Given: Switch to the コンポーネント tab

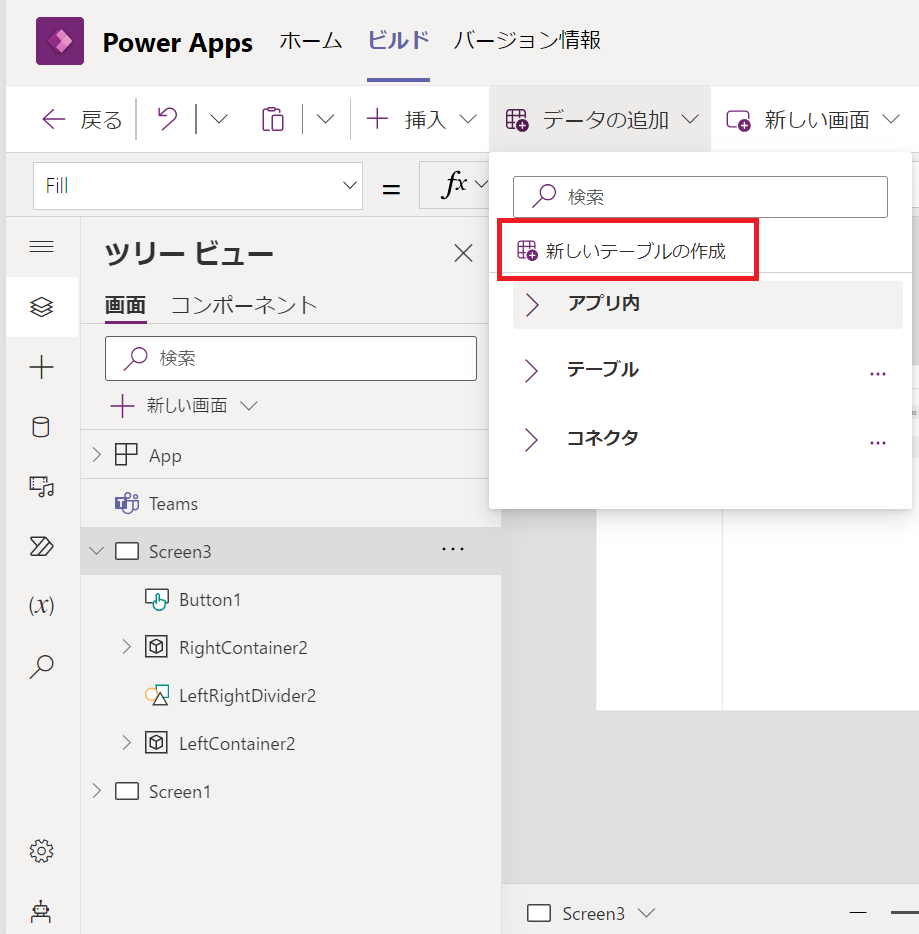Looking at the screenshot, I should click(x=244, y=306).
